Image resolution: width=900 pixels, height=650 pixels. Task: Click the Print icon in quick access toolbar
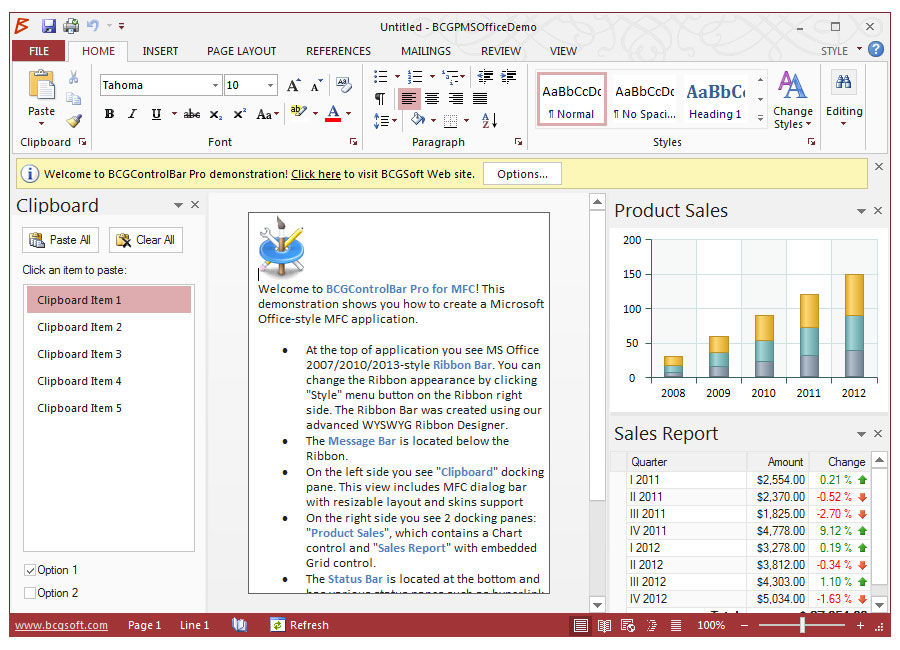coord(71,26)
